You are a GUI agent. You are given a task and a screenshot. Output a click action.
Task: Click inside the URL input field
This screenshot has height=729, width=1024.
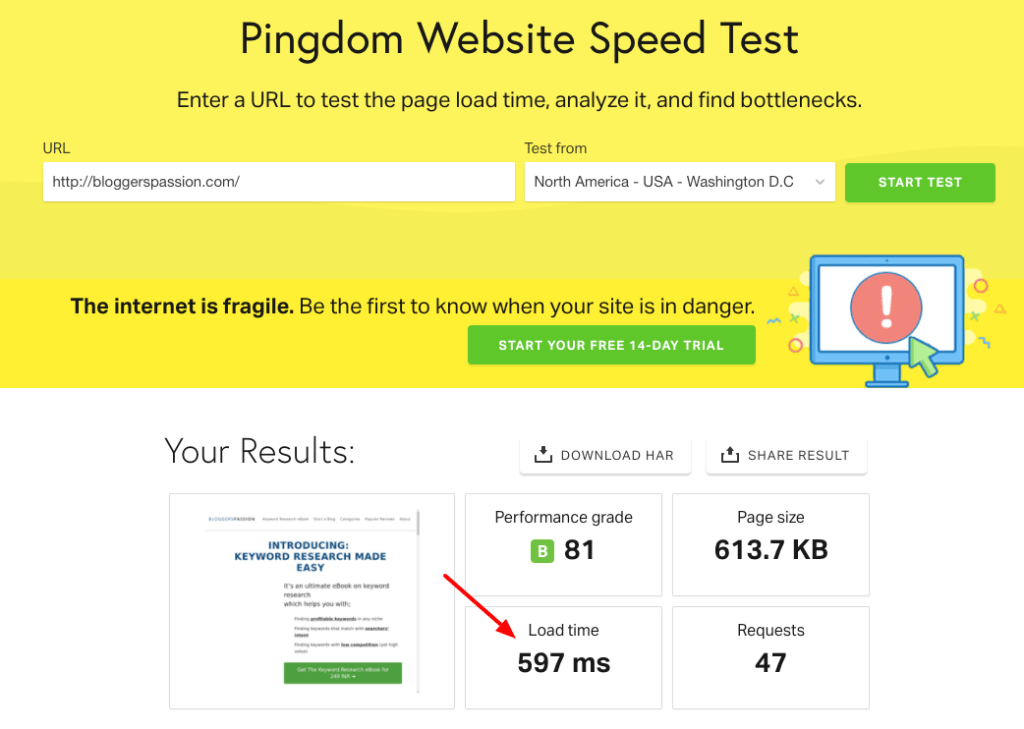coord(279,182)
